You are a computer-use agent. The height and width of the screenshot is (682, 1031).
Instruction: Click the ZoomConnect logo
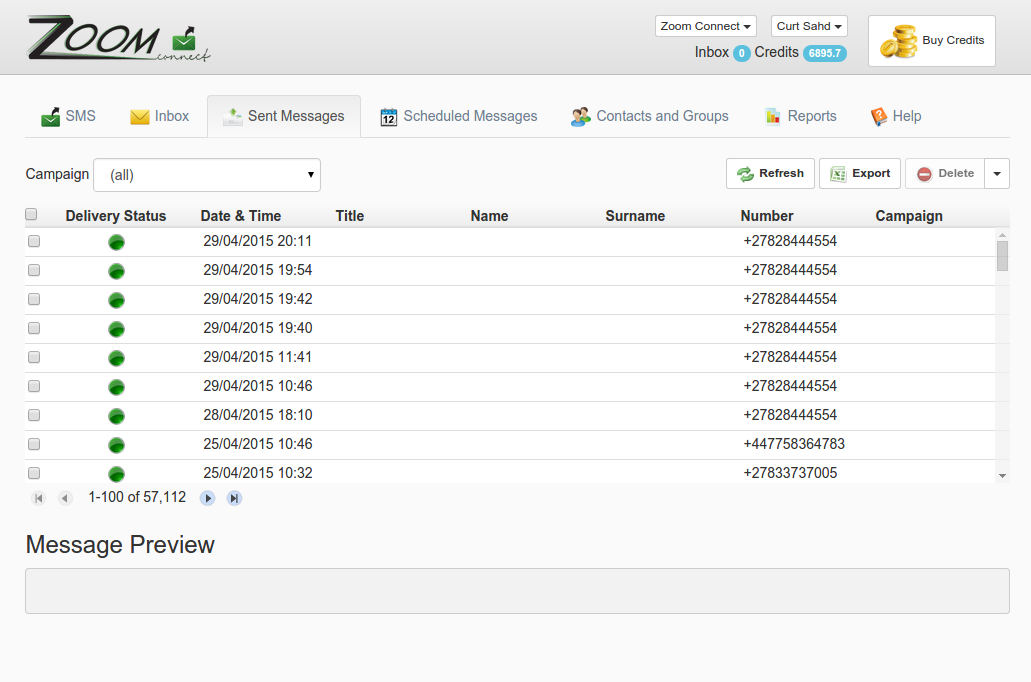[x=118, y=40]
